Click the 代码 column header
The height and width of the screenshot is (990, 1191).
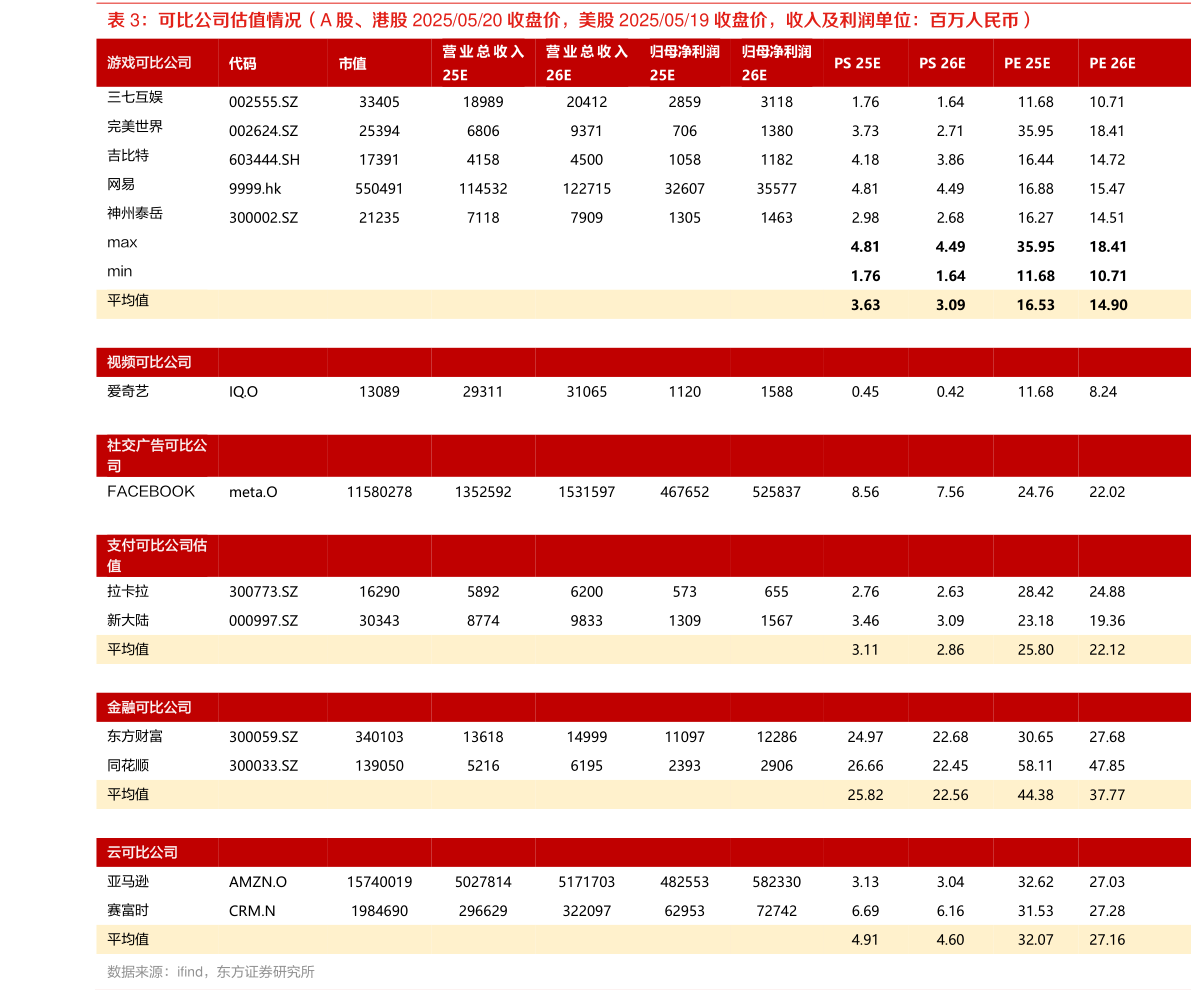click(x=242, y=64)
